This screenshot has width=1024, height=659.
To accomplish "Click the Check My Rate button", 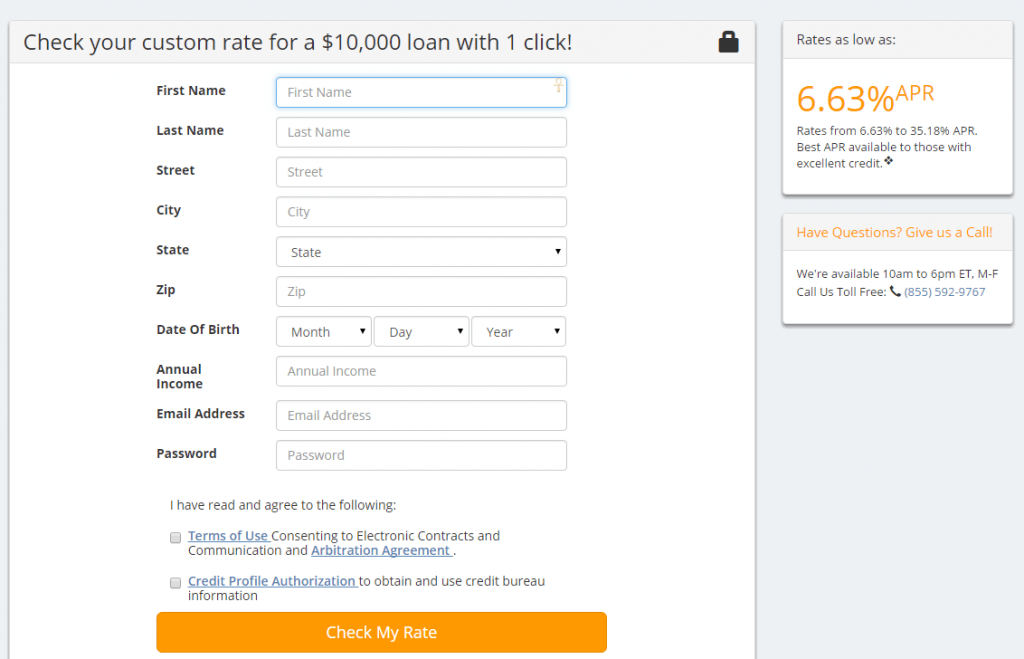I will (381, 632).
